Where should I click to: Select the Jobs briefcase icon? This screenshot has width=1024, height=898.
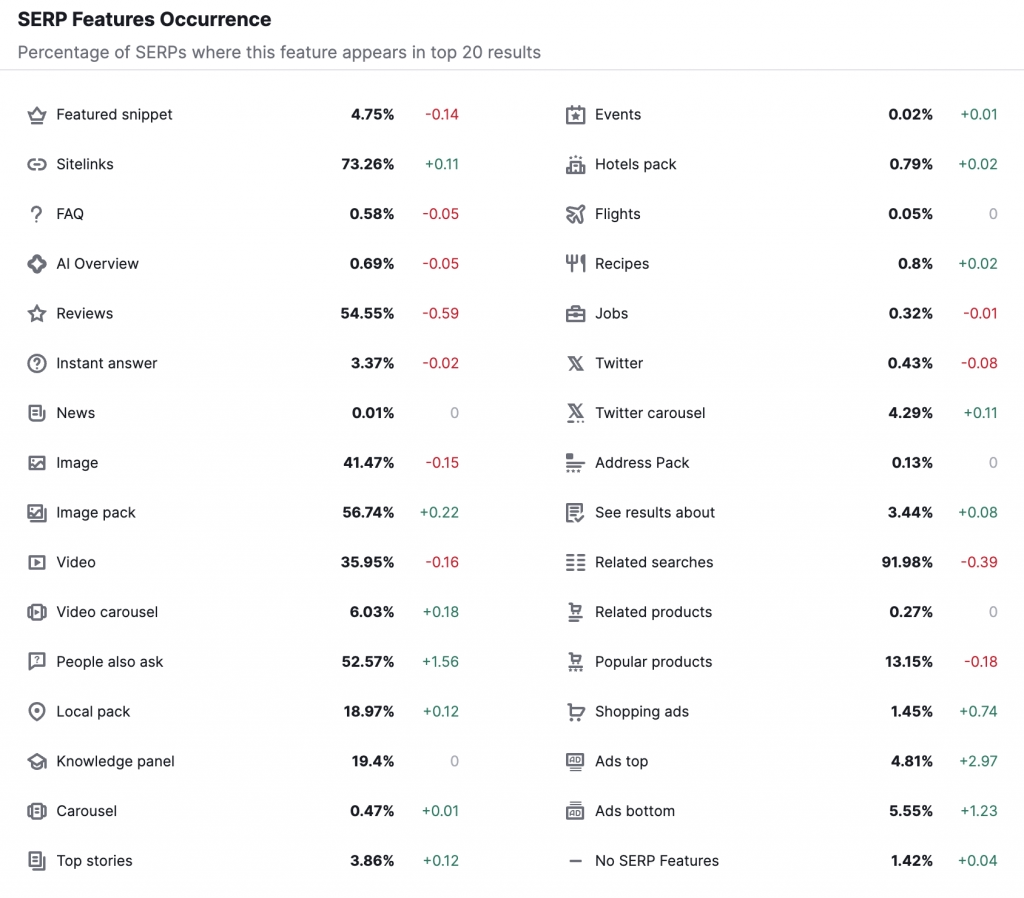575,313
